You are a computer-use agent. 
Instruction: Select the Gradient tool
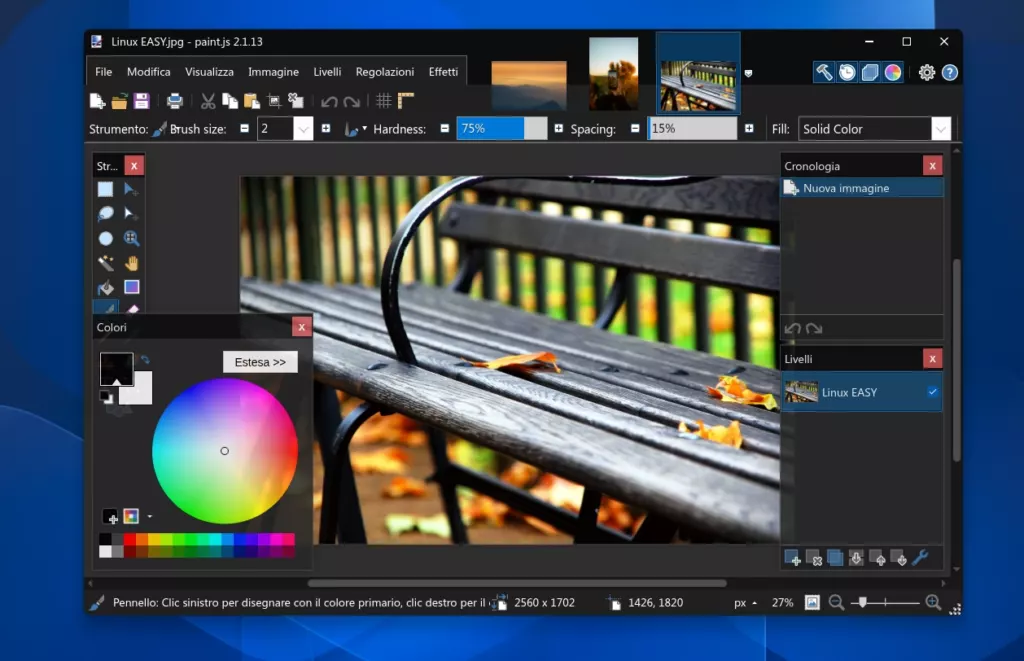pyautogui.click(x=131, y=287)
